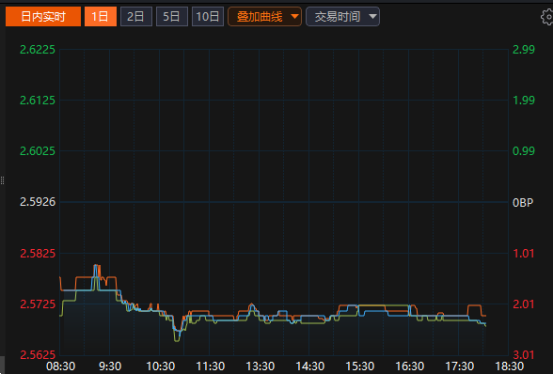Click the panel splitter grip on left edge

click(x=2, y=181)
